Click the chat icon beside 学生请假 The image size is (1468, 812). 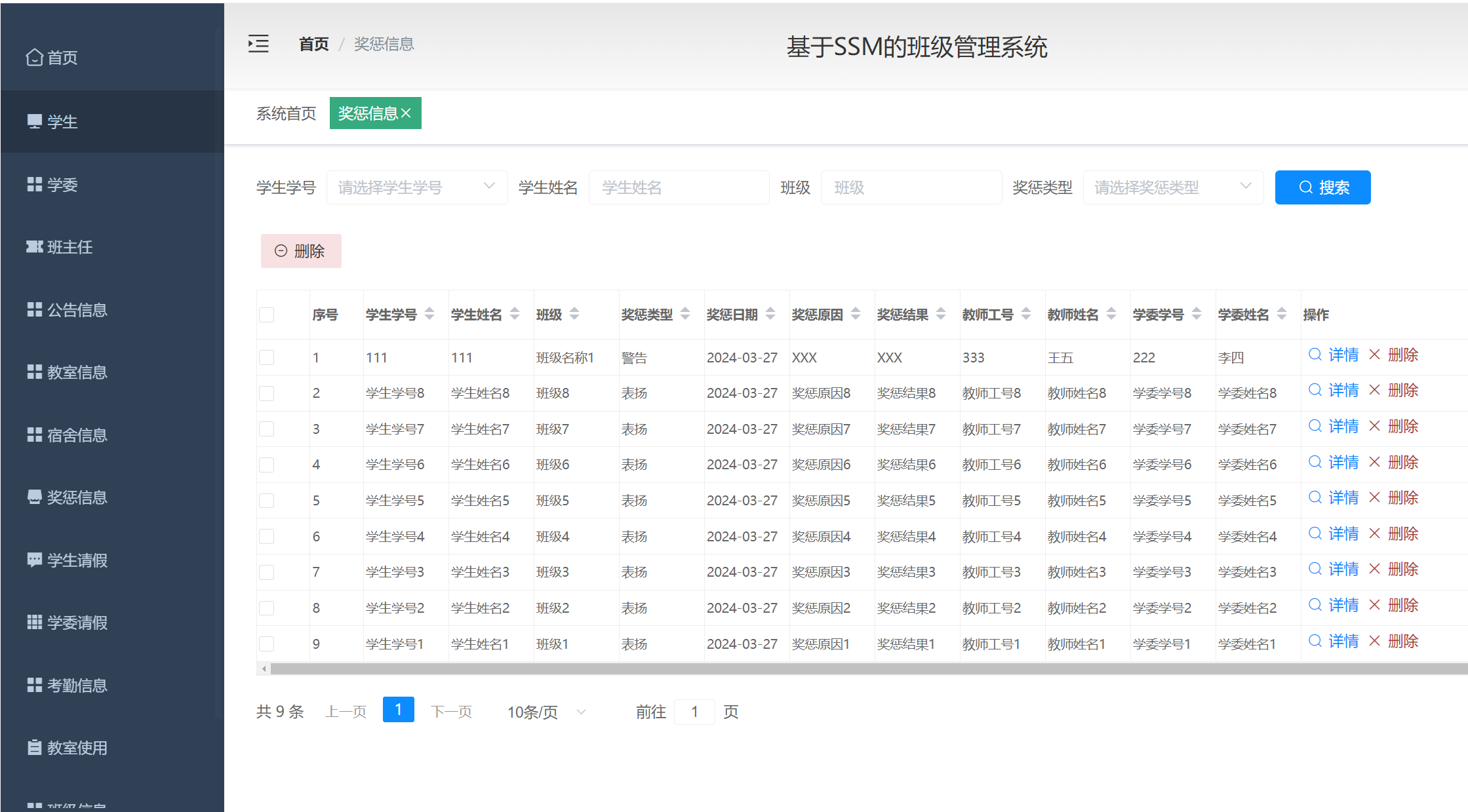pos(35,560)
